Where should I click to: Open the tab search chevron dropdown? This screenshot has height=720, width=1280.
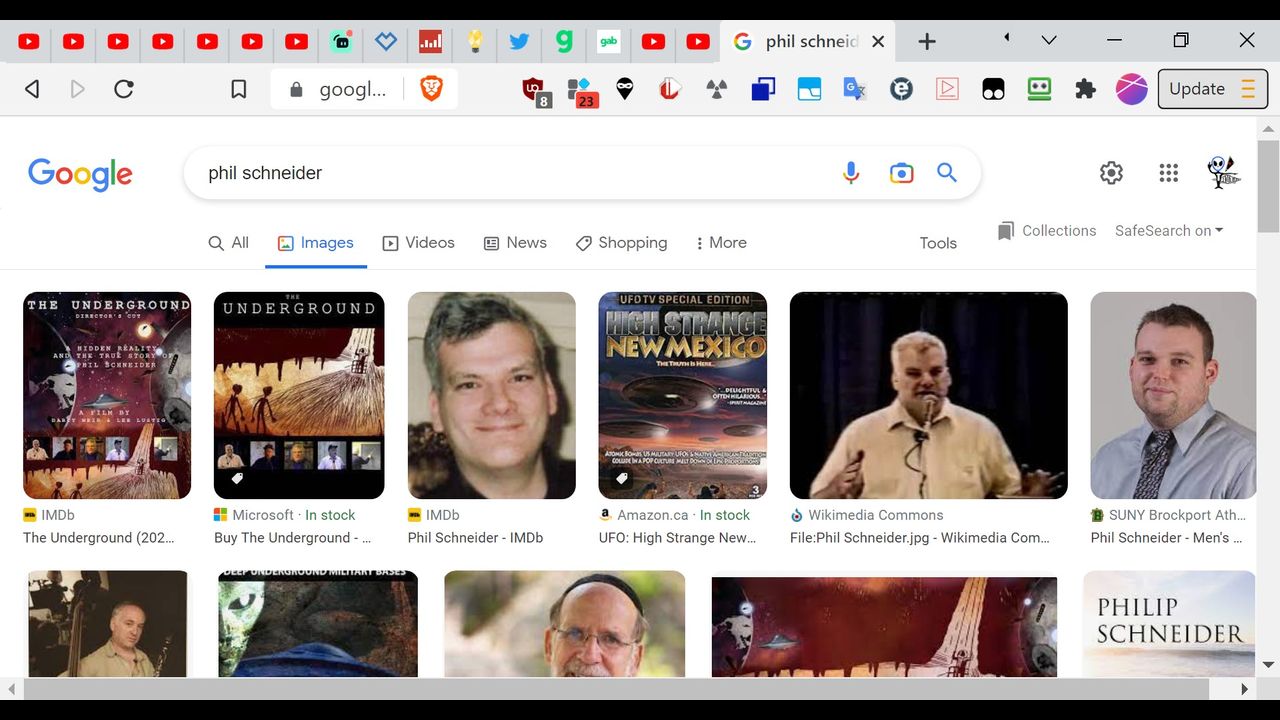pyautogui.click(x=1048, y=41)
